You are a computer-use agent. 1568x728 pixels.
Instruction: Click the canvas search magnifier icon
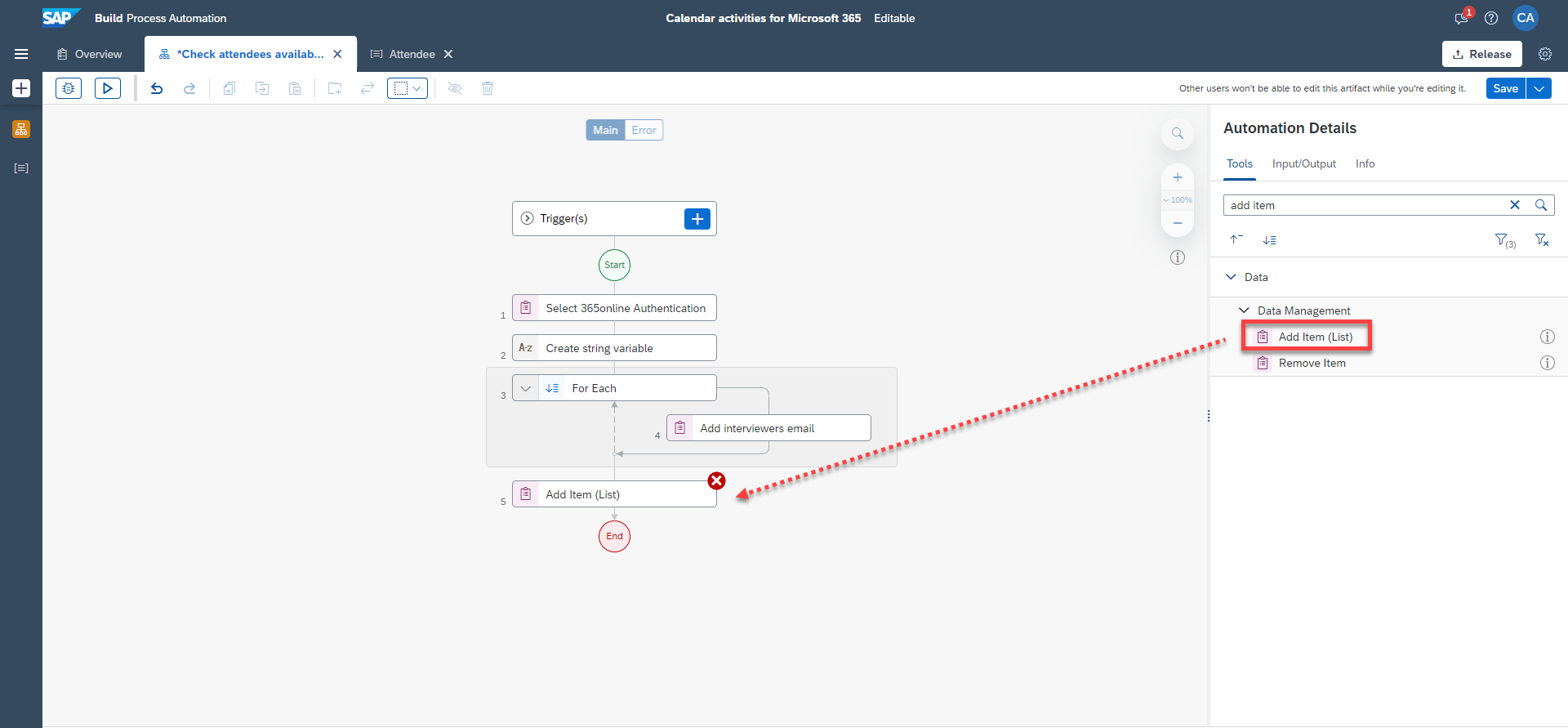click(1178, 133)
